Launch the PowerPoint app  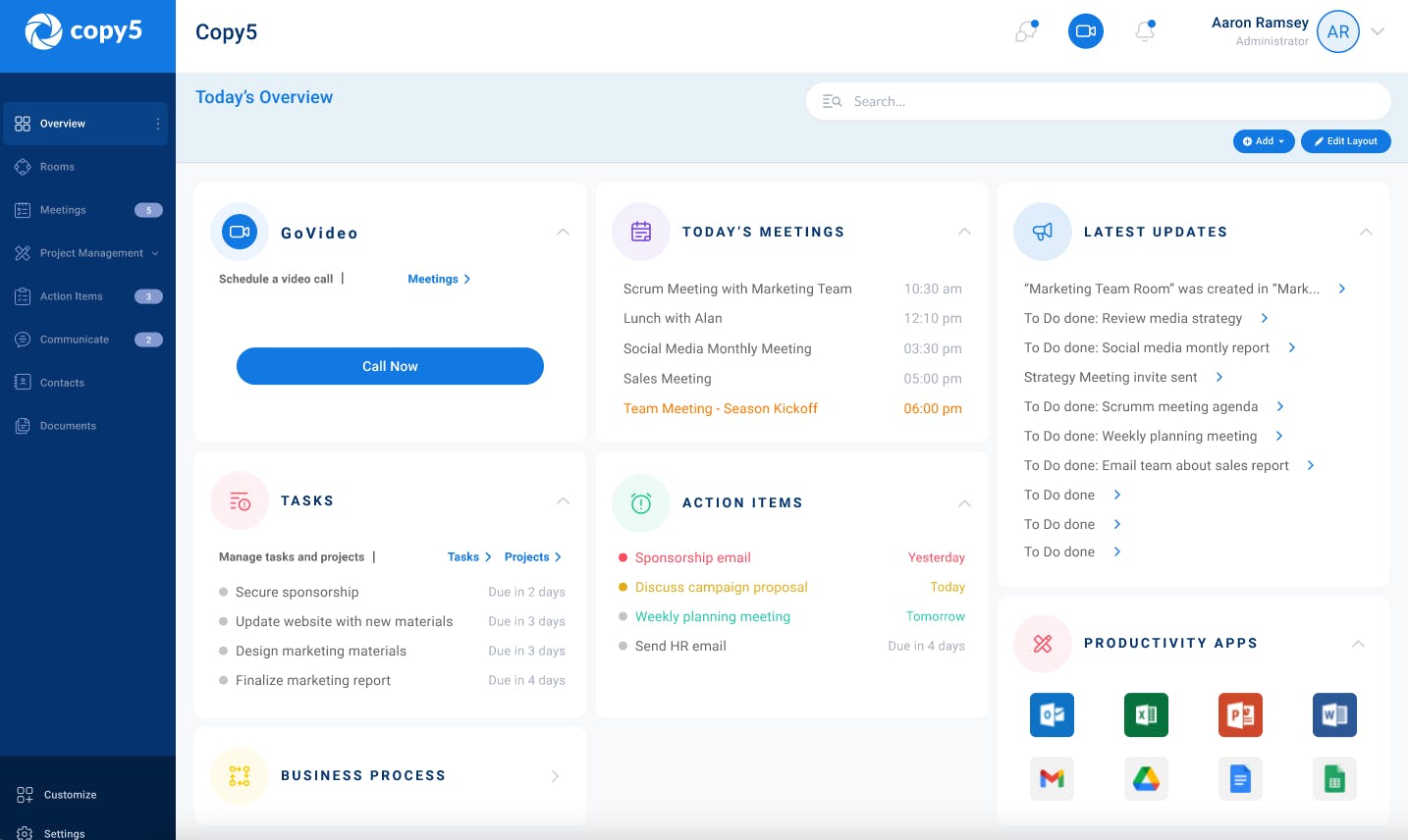coord(1240,715)
